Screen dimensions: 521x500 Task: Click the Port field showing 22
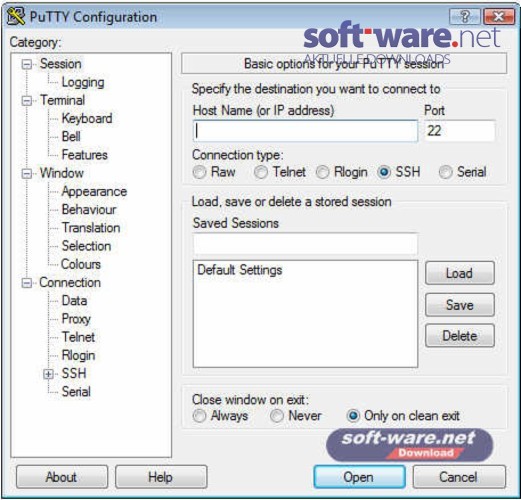tap(460, 131)
